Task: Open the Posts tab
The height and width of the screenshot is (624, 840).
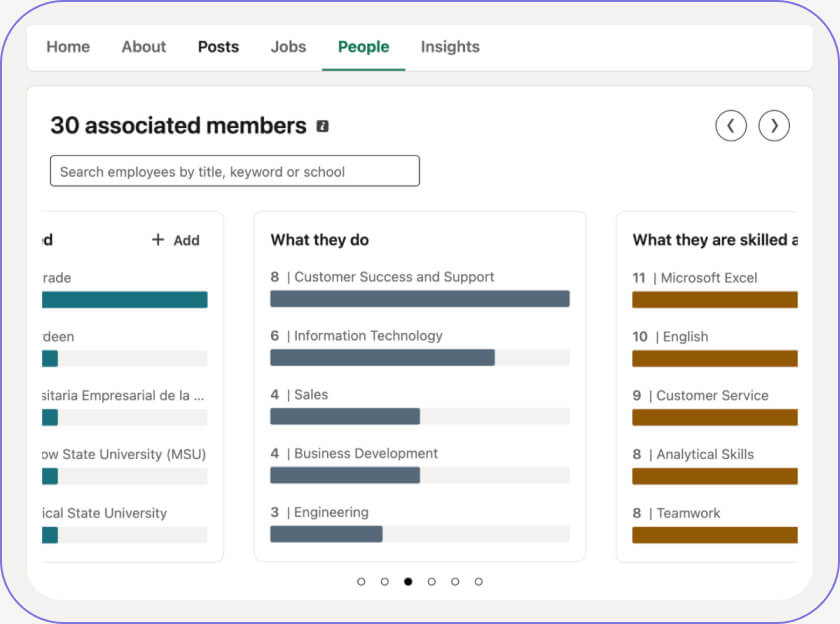Action: 218,47
